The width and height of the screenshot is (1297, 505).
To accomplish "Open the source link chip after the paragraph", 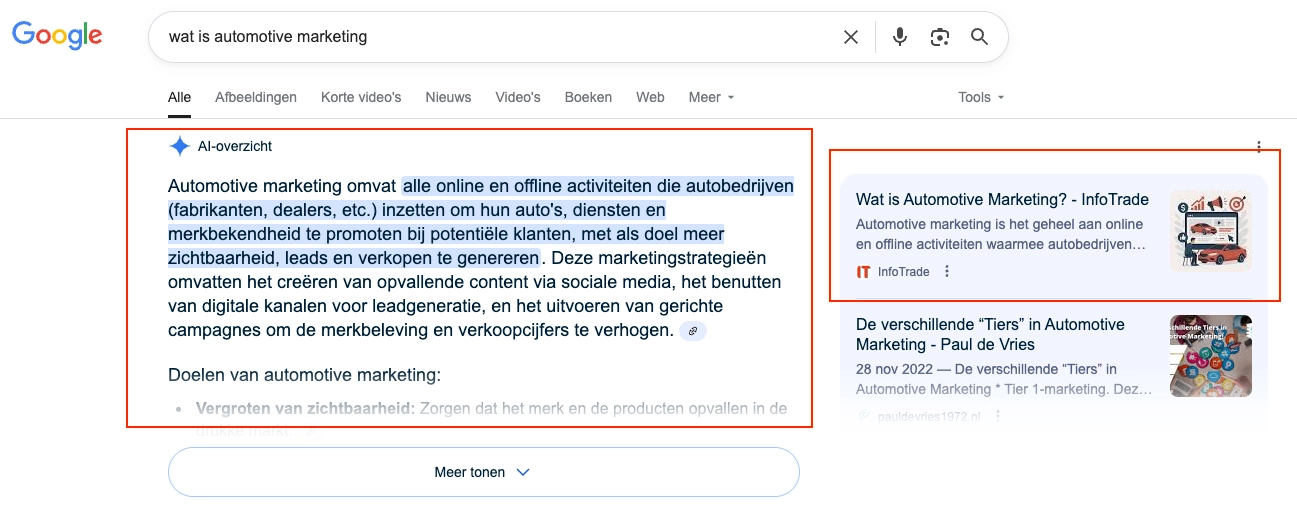I will pos(692,330).
